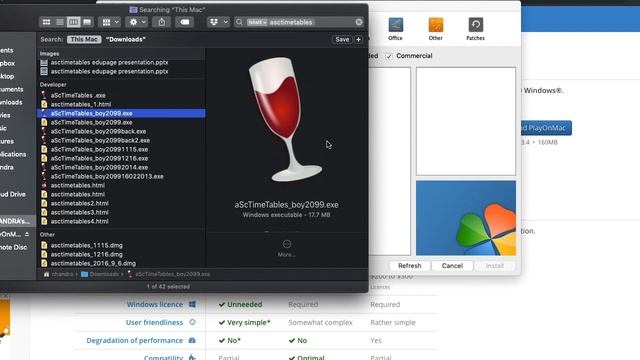Click the Windows logo image in PlayOnMac
Image resolution: width=640 pixels, height=360 pixels.
[x=466, y=218]
